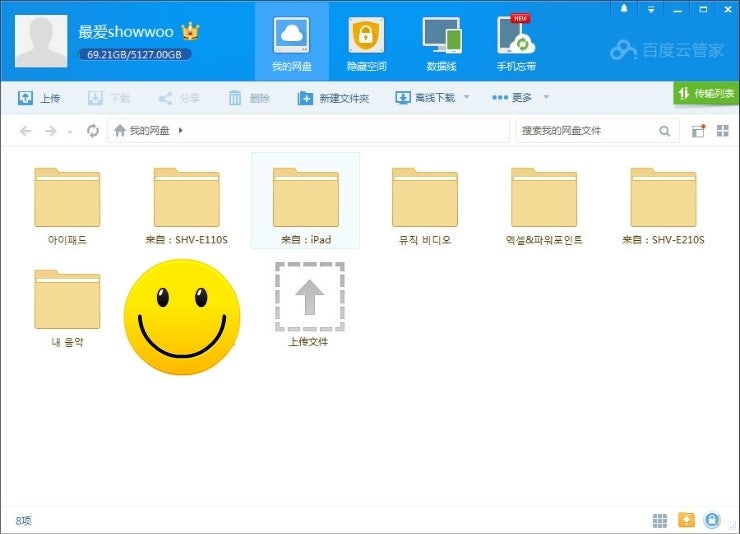The width and height of the screenshot is (740, 534).
Task: Click the 删除 delete button
Action: 249,98
